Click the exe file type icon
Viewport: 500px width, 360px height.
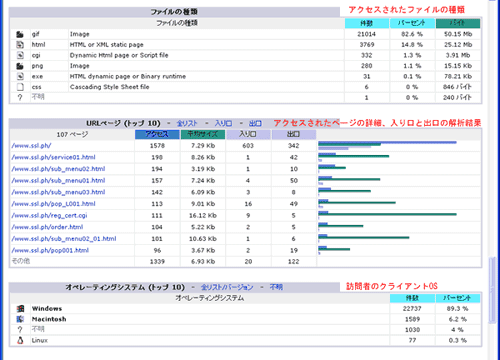[20, 76]
